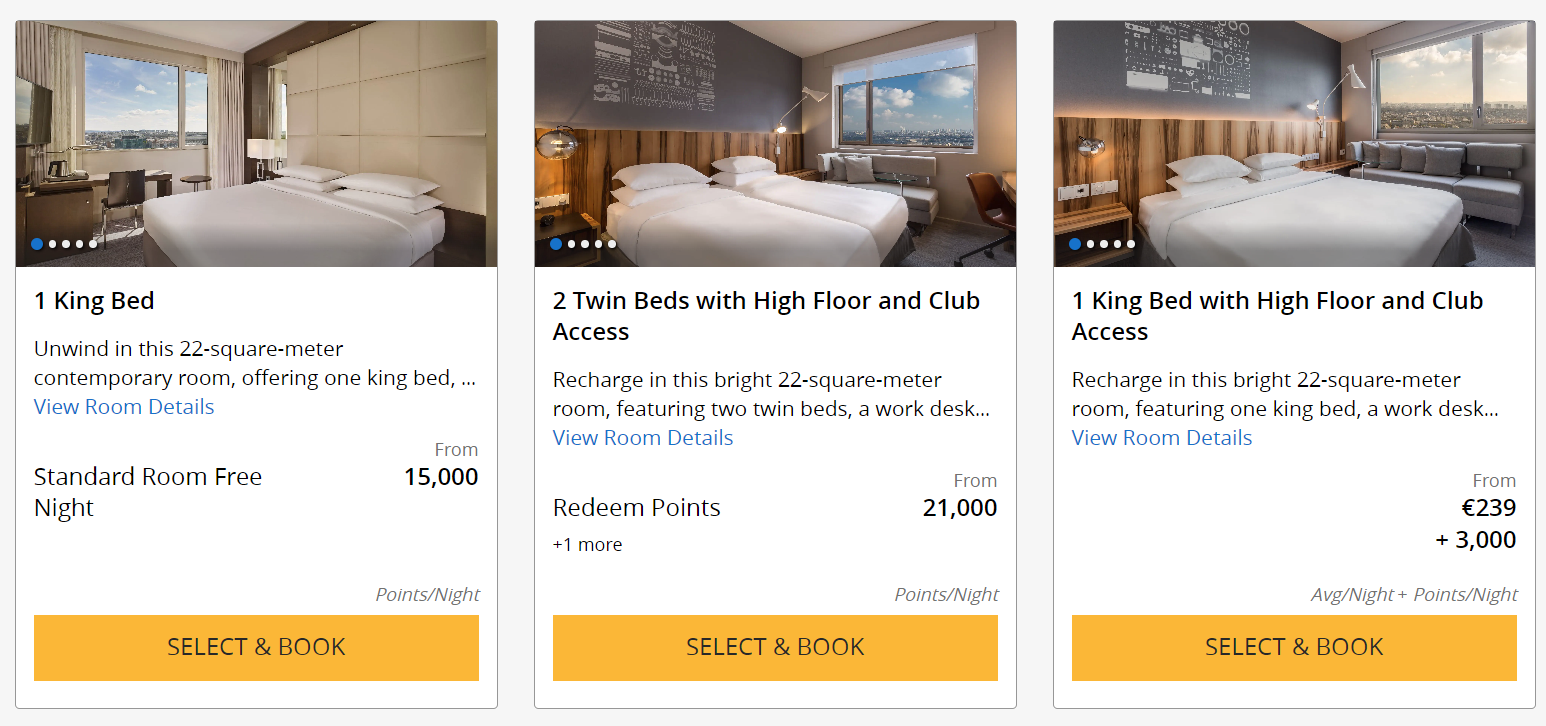This screenshot has width=1546, height=726.
Task: Click the 1 King Bed room photo
Action: coord(256,140)
